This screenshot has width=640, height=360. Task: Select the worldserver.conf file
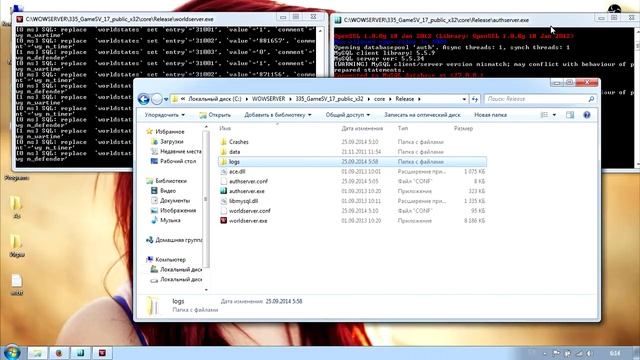pos(249,211)
